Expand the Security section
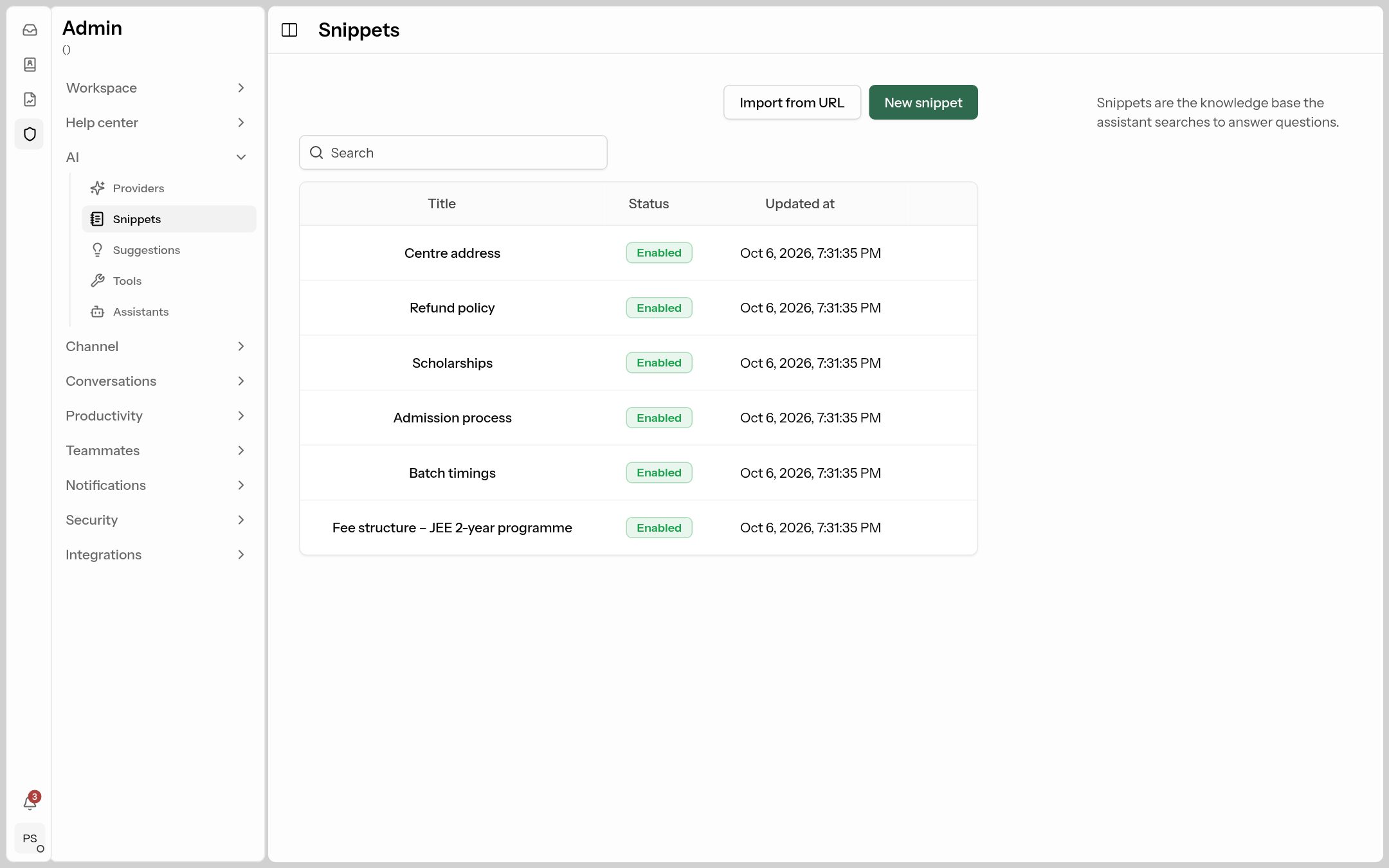 tap(156, 520)
